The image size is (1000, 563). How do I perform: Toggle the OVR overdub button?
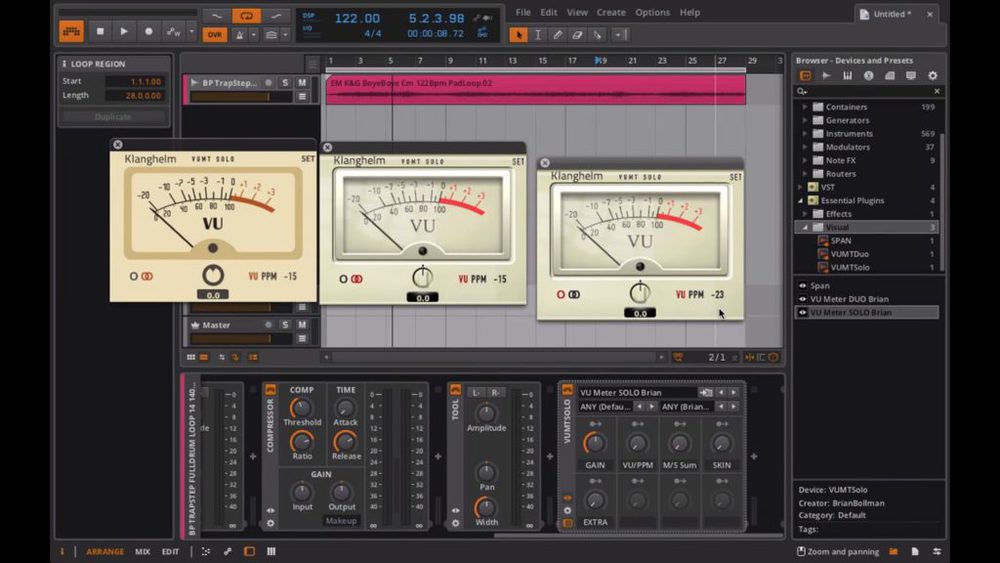coord(215,34)
